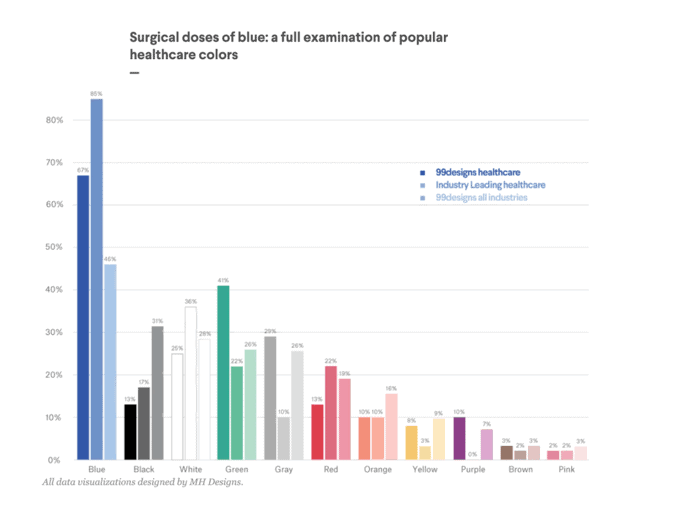The width and height of the screenshot is (674, 507).
Task: Click the 80% y-axis label
Action: [55, 120]
